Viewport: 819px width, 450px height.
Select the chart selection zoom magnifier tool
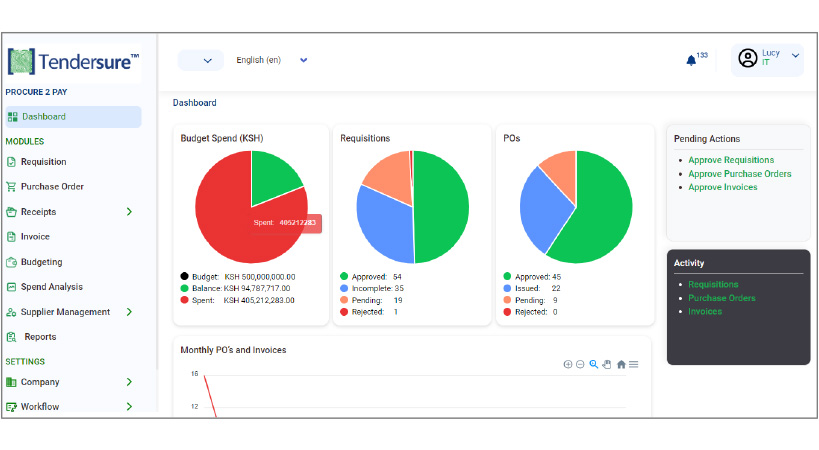point(593,364)
